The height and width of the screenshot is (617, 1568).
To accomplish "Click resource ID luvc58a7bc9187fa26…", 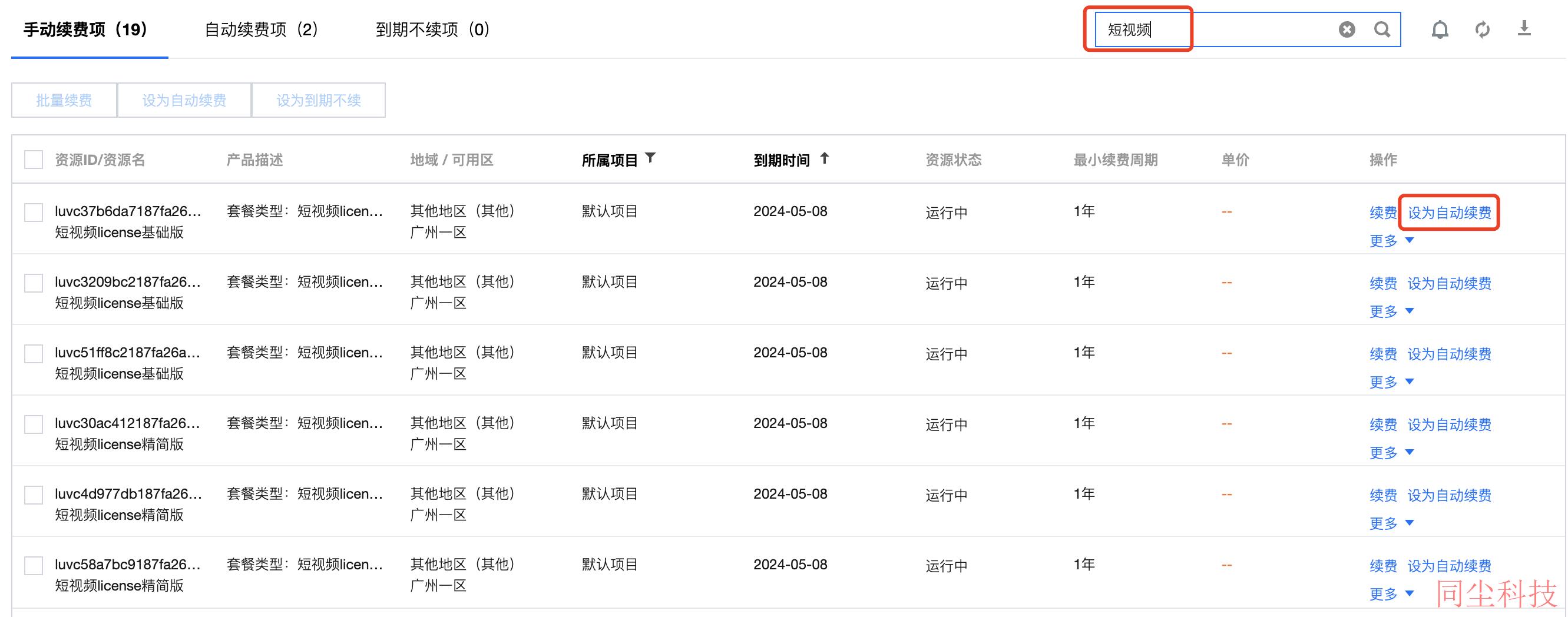I will tap(128, 564).
